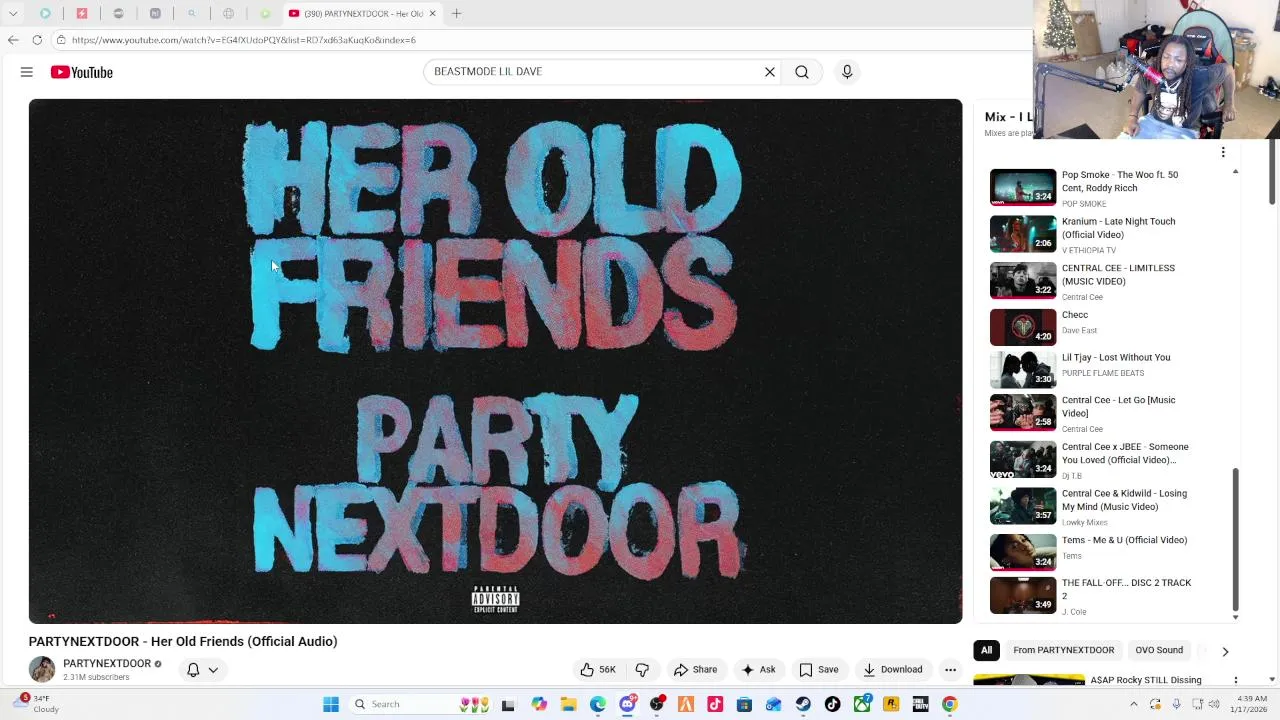Start voice search with the microphone icon
Viewport: 1280px width, 720px height.
(x=847, y=72)
